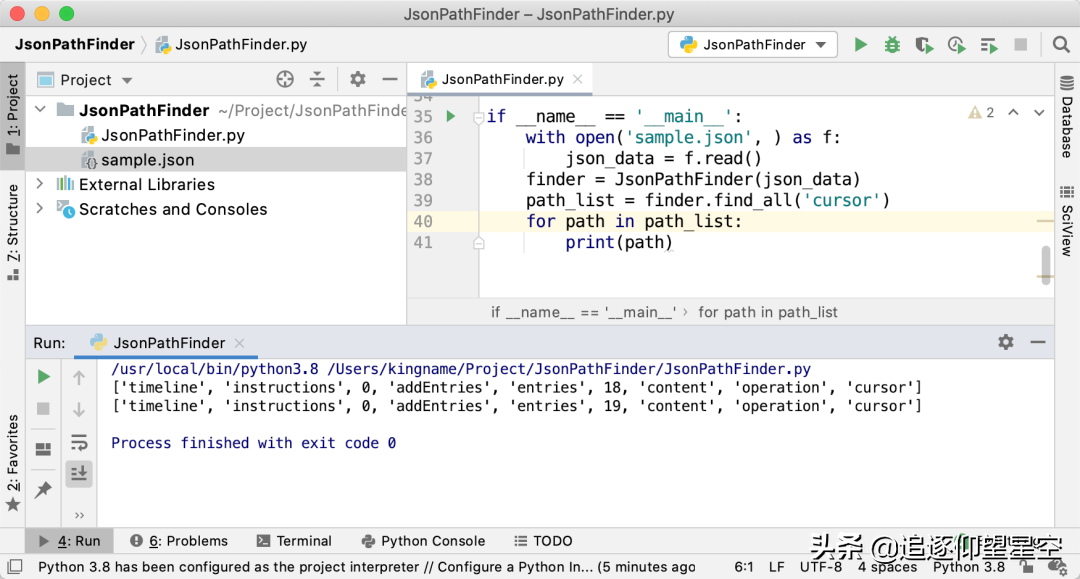The height and width of the screenshot is (579, 1080).
Task: Click the fold end marker on line 41
Action: [x=479, y=243]
